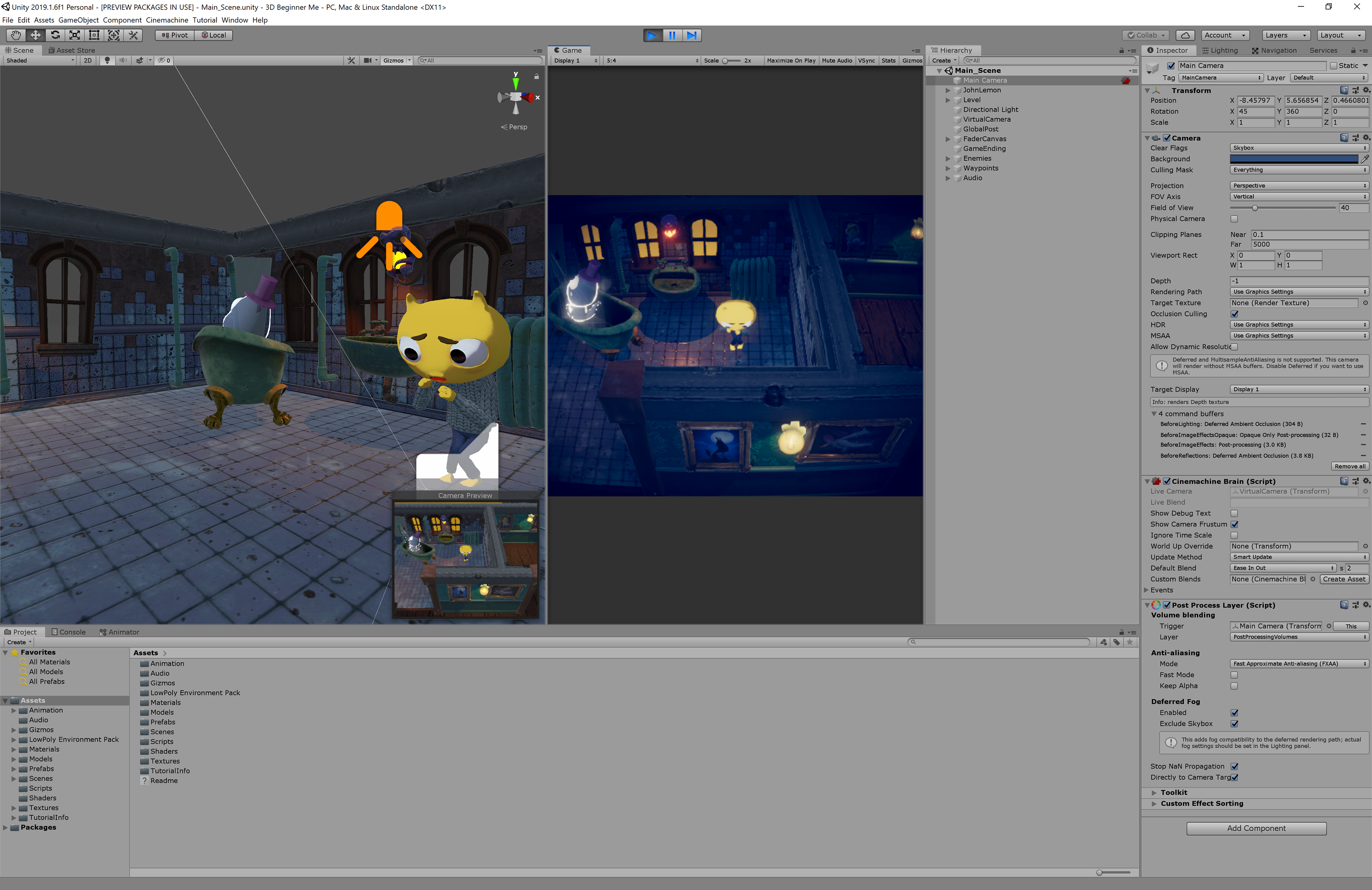Viewport: 1372px width, 890px height.
Task: Toggle Show Camera Frustum checkbox
Action: tap(1234, 524)
